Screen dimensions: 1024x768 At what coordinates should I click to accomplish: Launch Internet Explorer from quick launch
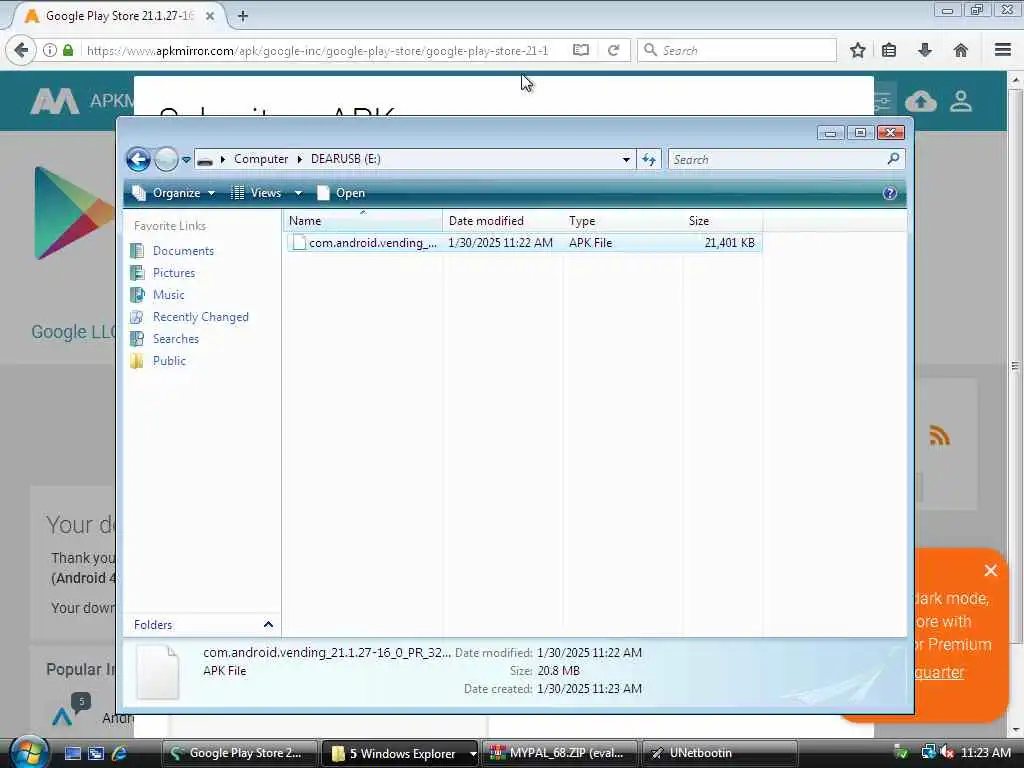coord(120,753)
